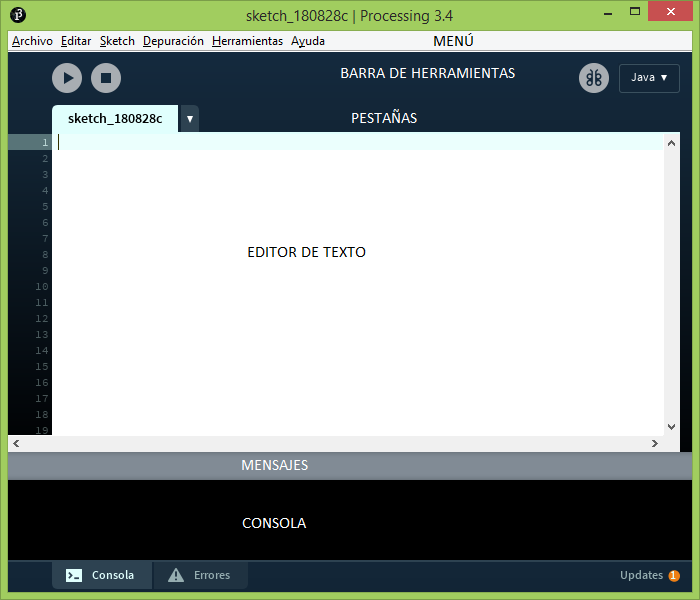Open the Archivo menu
This screenshot has height=600, width=700.
coord(32,41)
